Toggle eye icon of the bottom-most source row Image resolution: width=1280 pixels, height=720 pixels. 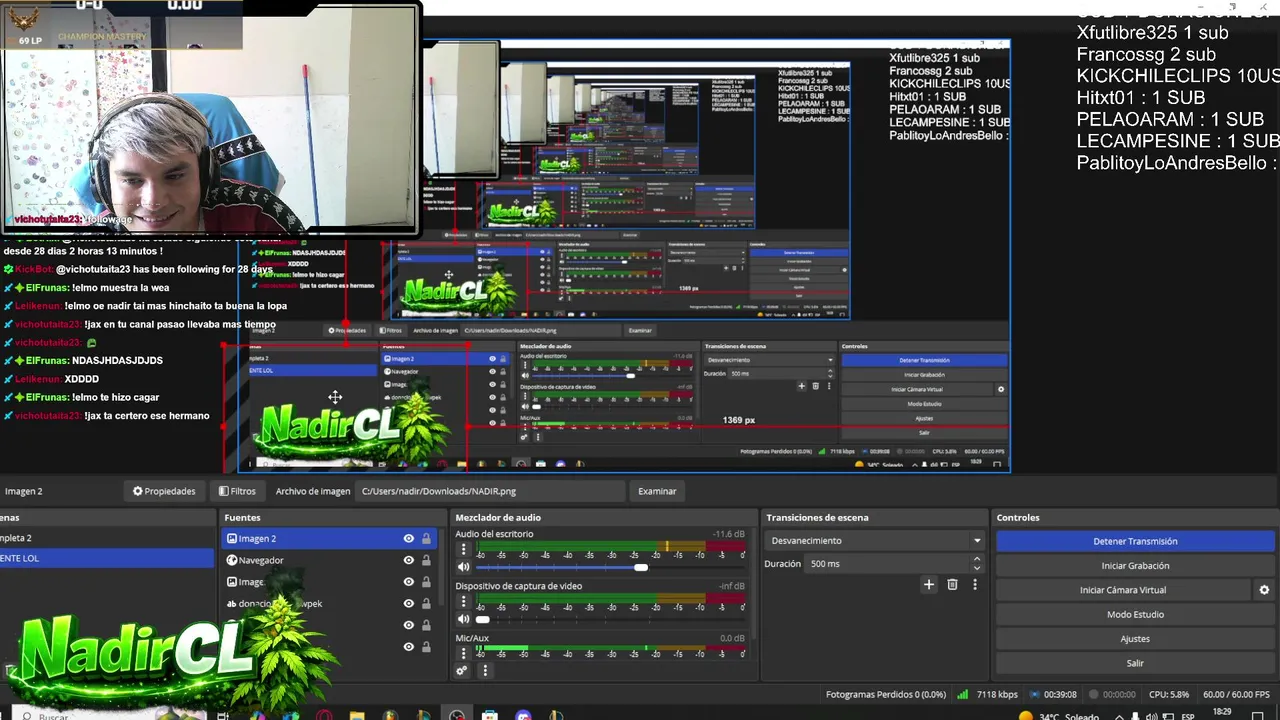click(408, 647)
